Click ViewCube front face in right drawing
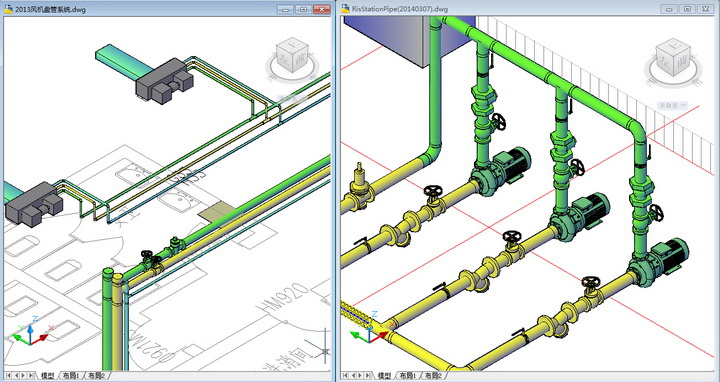Screen dimensions: 720x382 tap(682, 63)
